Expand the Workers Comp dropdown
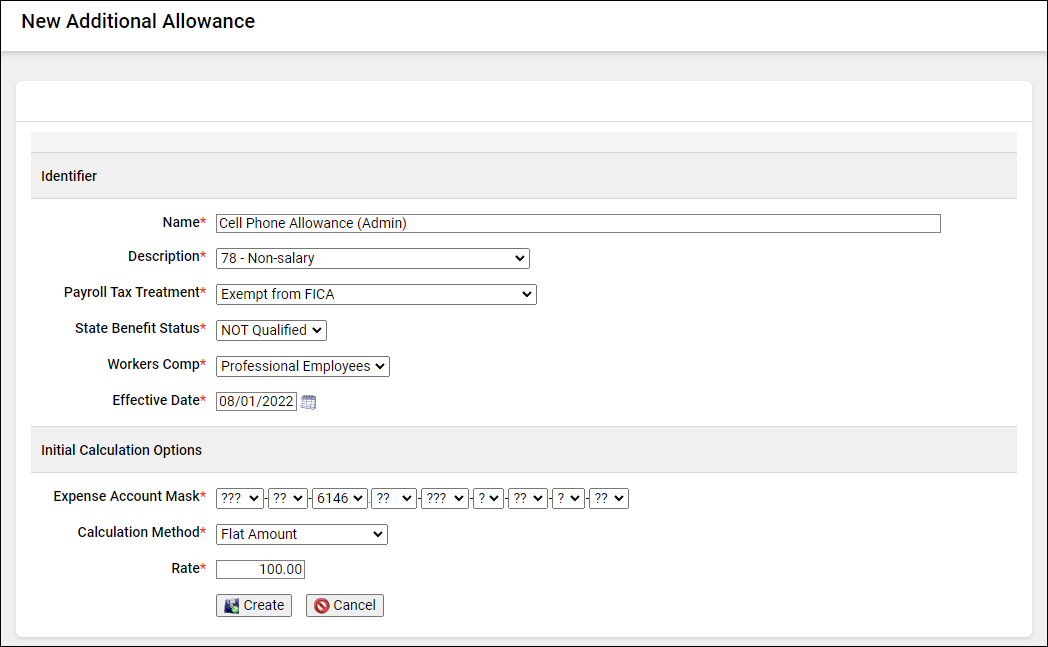 tap(302, 366)
